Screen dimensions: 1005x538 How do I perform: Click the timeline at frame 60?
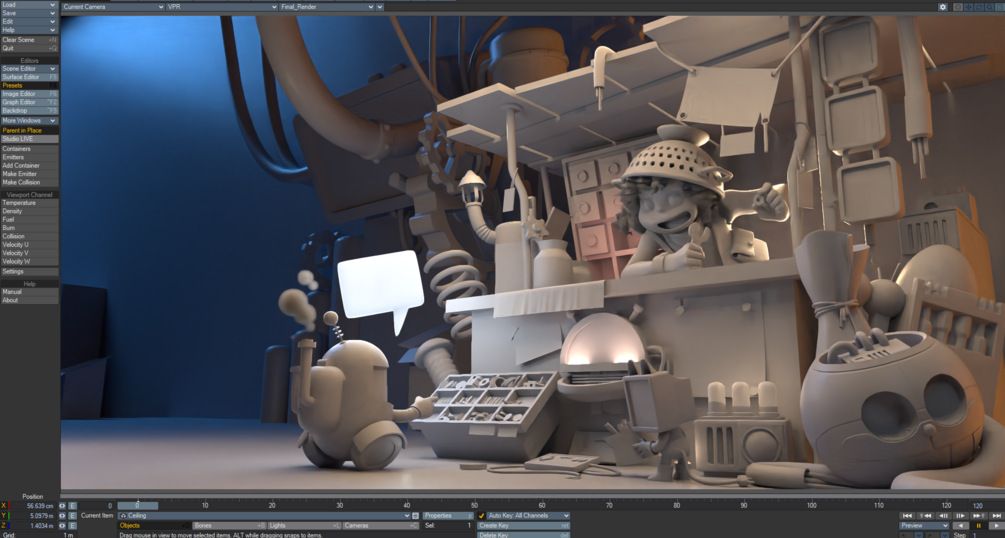pos(542,505)
